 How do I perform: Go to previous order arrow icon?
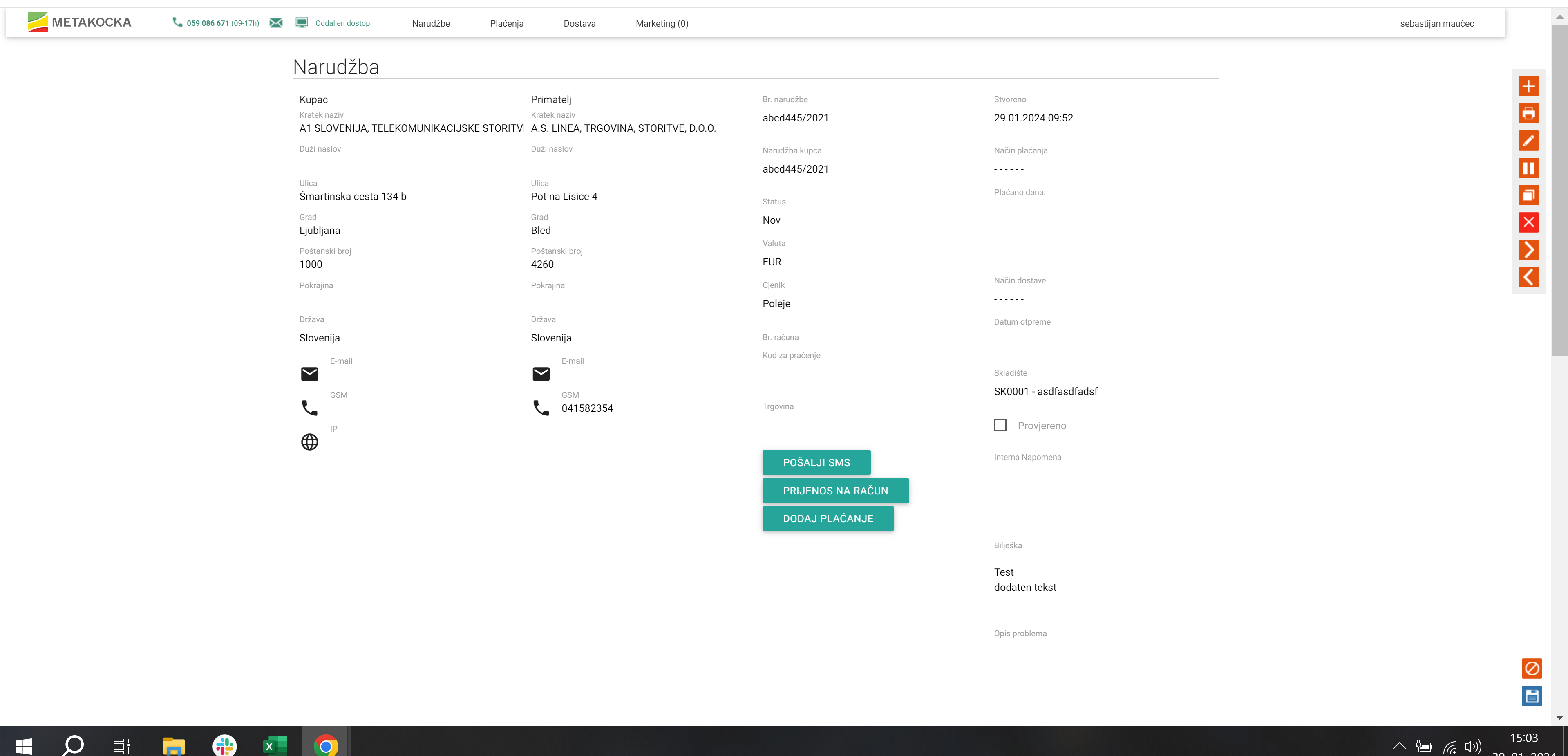click(x=1528, y=277)
